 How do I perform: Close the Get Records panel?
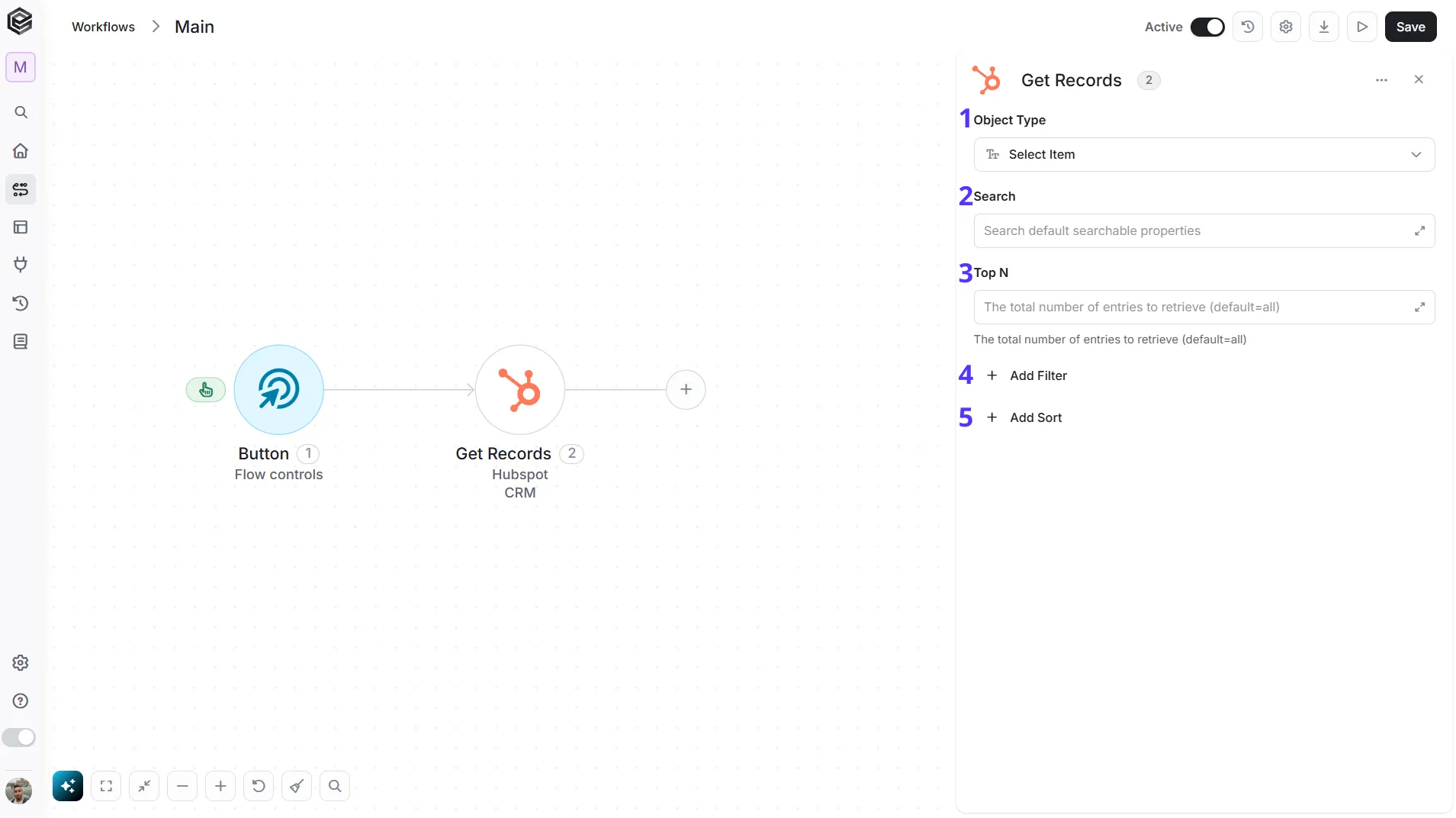click(x=1419, y=79)
